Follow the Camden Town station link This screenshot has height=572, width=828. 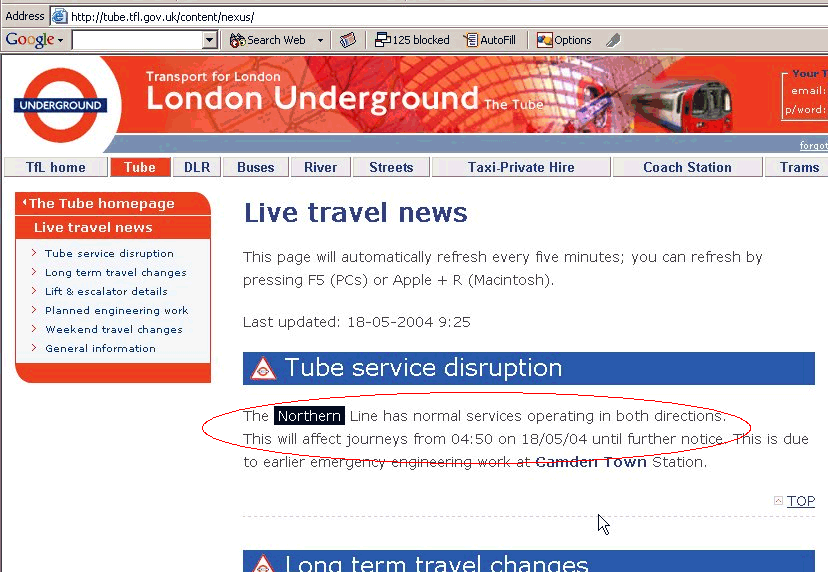(591, 462)
